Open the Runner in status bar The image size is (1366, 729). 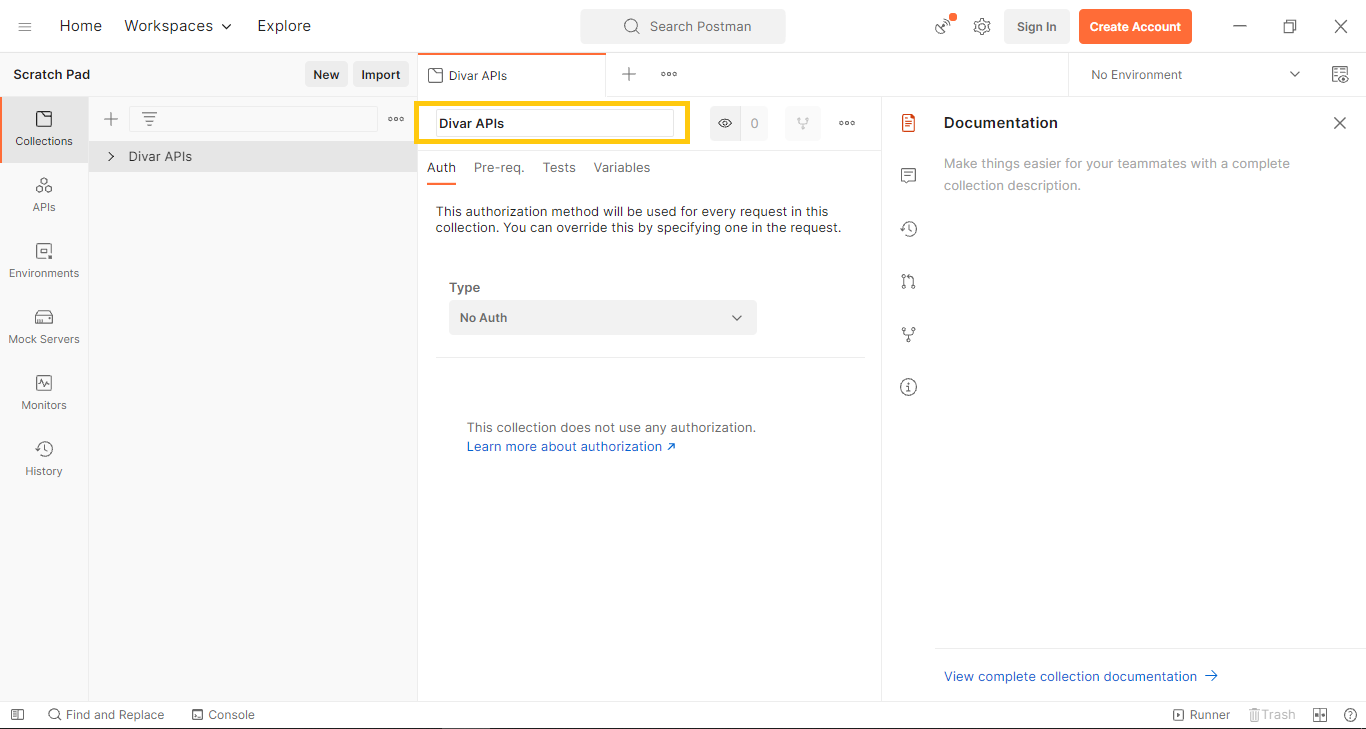coord(1201,715)
